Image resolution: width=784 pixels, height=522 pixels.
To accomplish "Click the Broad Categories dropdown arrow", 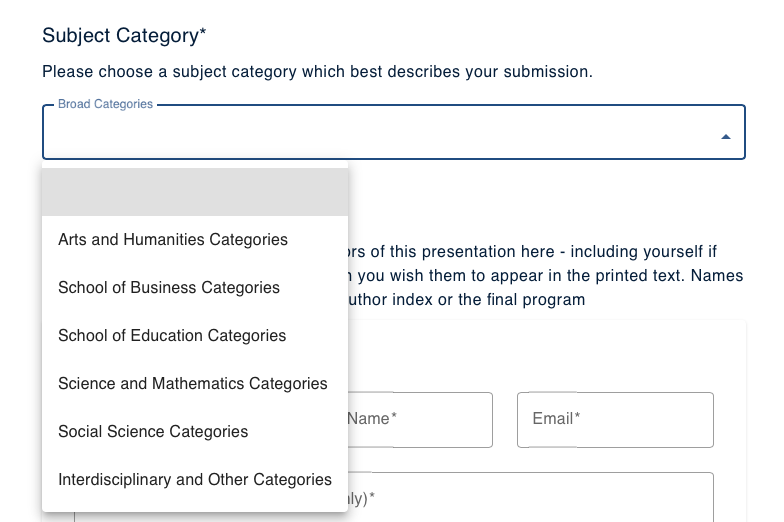I will point(726,137).
